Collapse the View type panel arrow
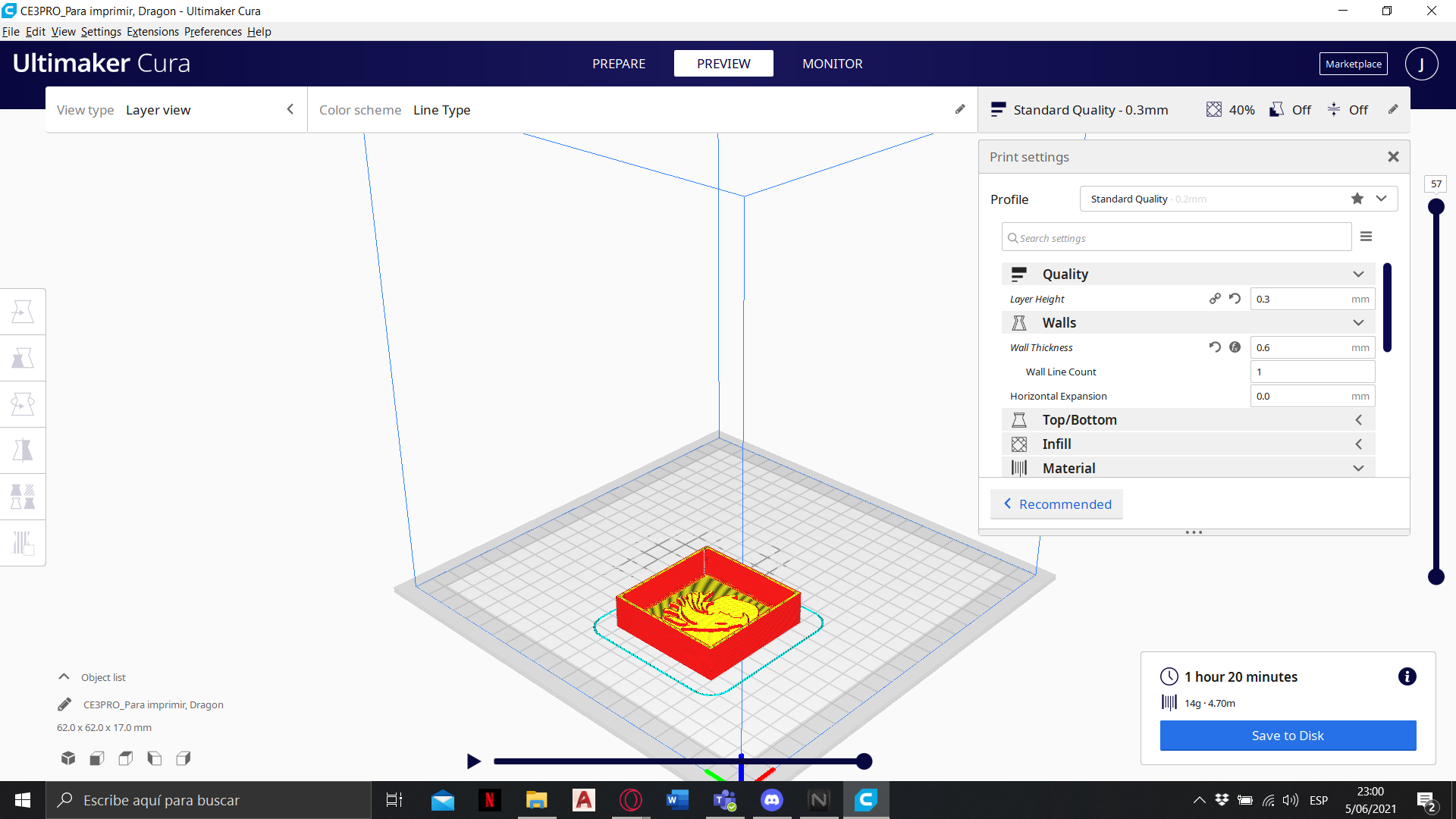This screenshot has height=819, width=1456. tap(290, 109)
